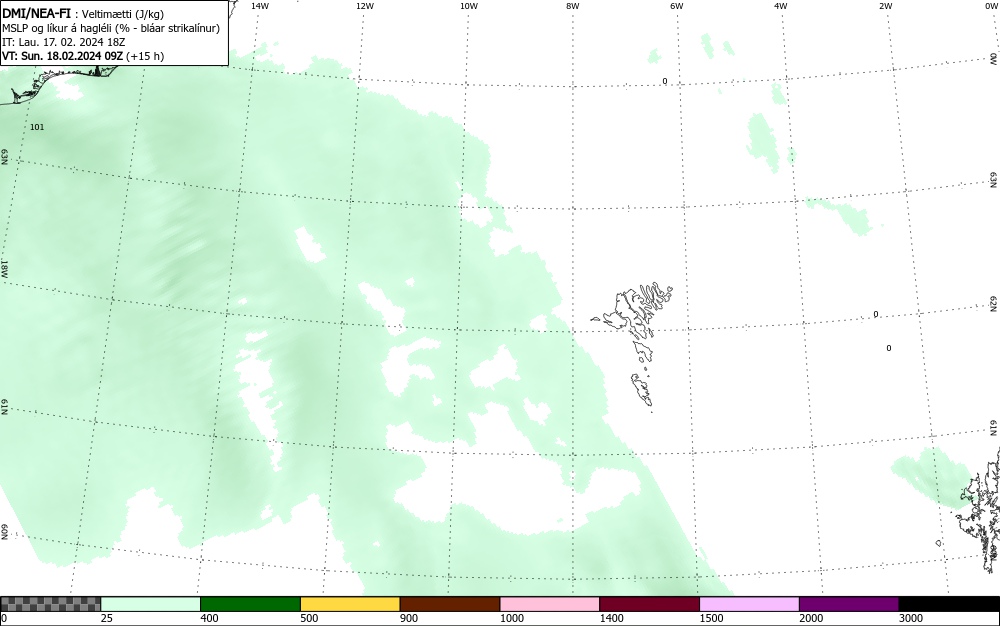
Task: Click the black above-3000 legend swatch
Action: coord(949,604)
